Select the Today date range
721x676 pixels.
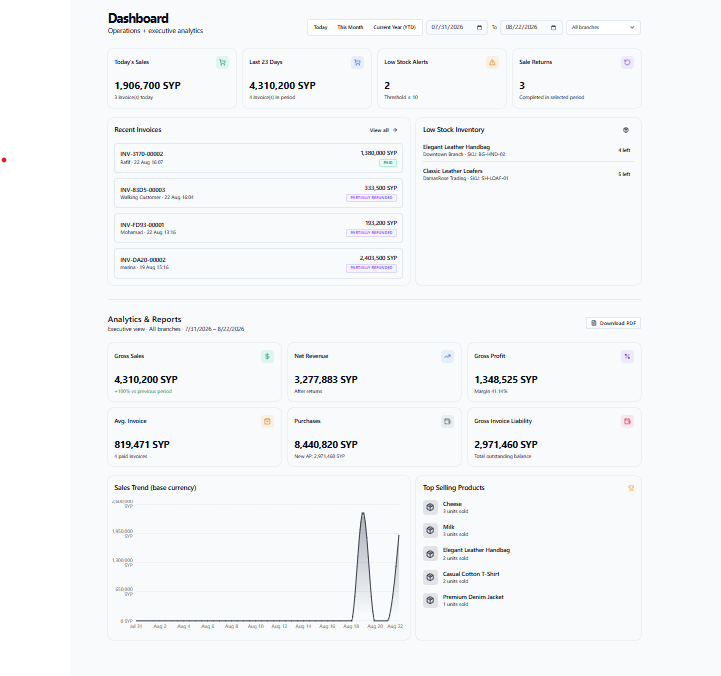(x=320, y=28)
